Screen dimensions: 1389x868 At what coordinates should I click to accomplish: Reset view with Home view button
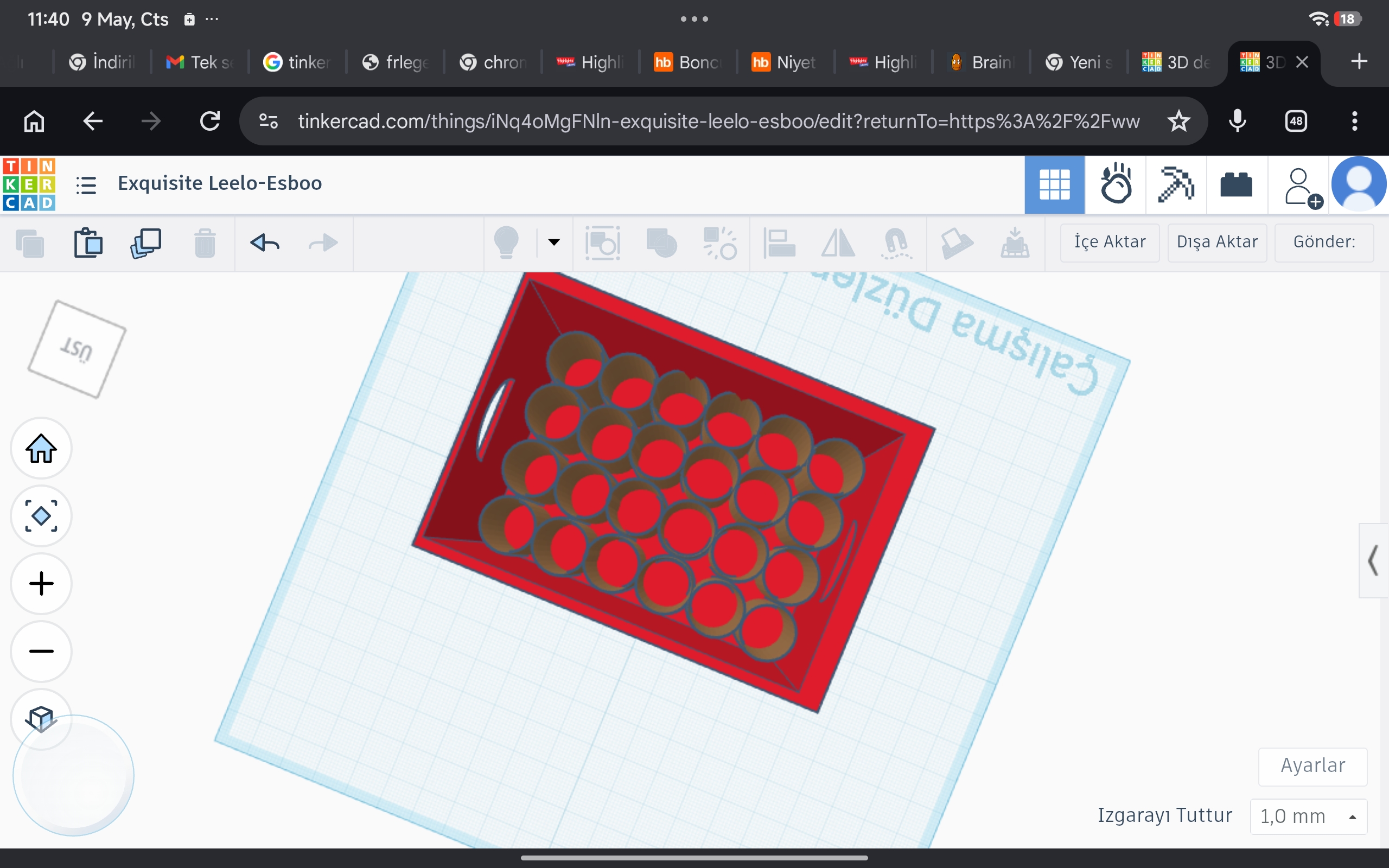tap(41, 448)
